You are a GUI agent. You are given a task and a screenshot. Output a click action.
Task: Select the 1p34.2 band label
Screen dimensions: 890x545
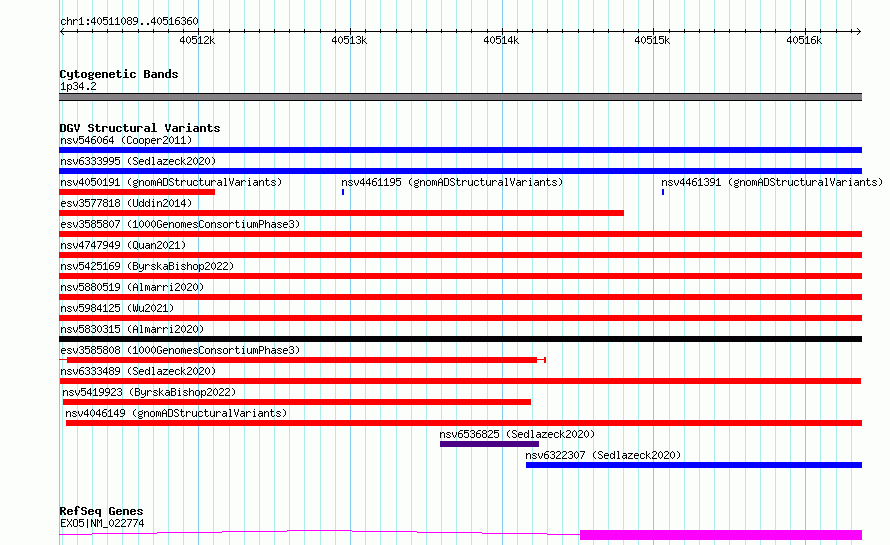pyautogui.click(x=78, y=86)
